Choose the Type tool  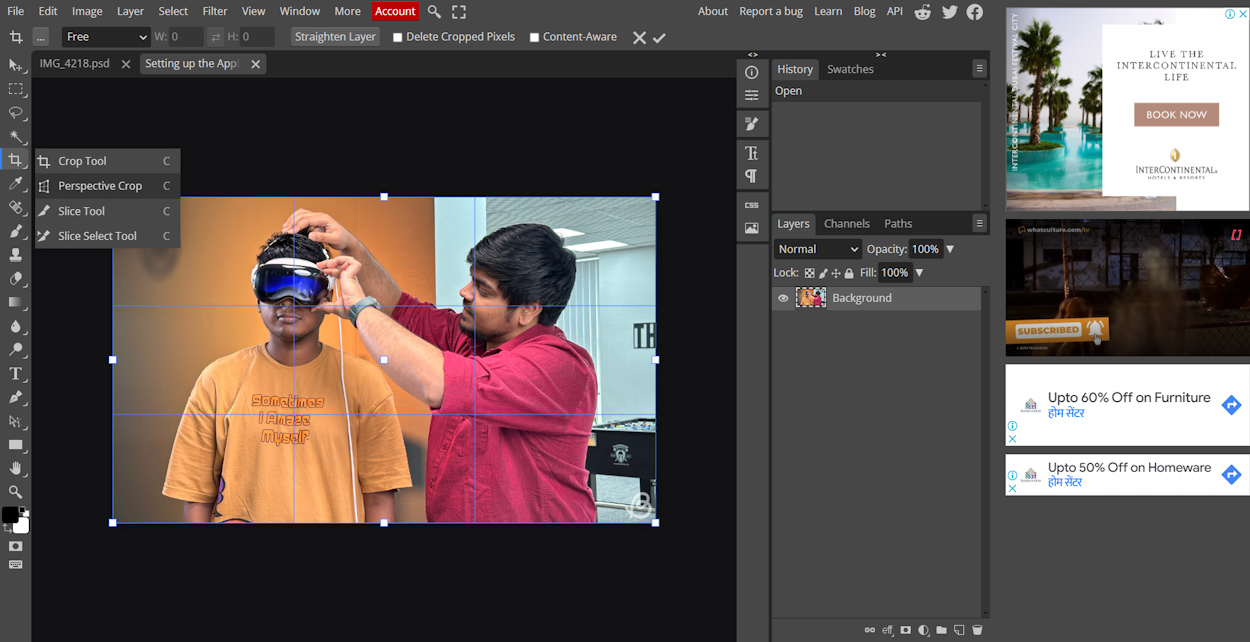(15, 372)
